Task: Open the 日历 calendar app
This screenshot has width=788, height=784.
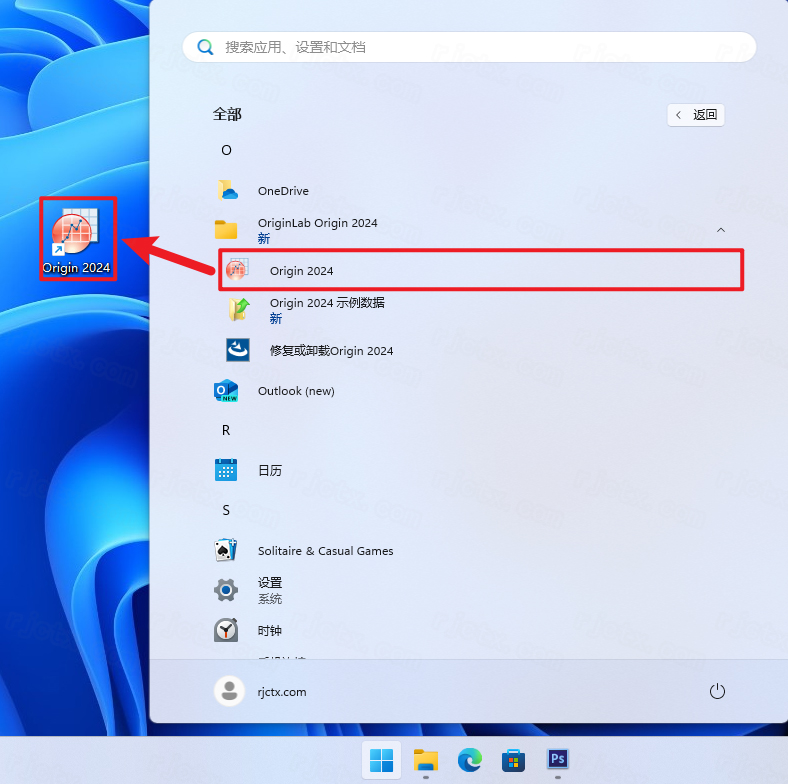Action: pyautogui.click(x=269, y=470)
